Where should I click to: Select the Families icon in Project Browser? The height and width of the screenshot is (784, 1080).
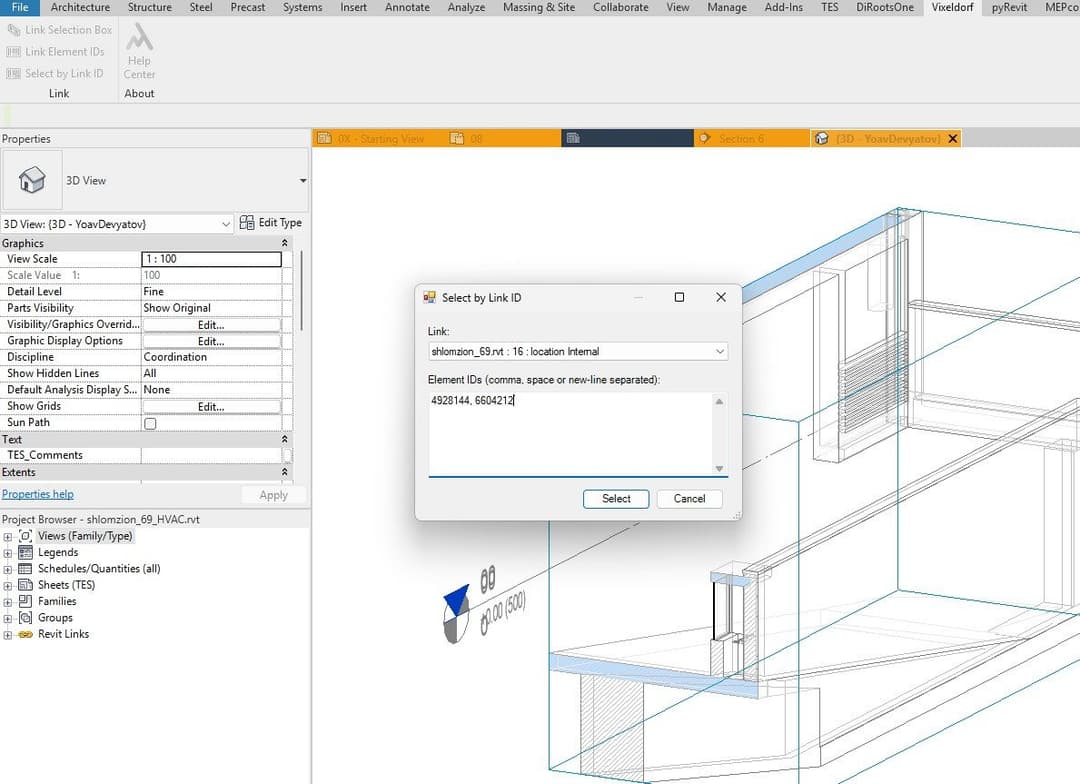25,601
